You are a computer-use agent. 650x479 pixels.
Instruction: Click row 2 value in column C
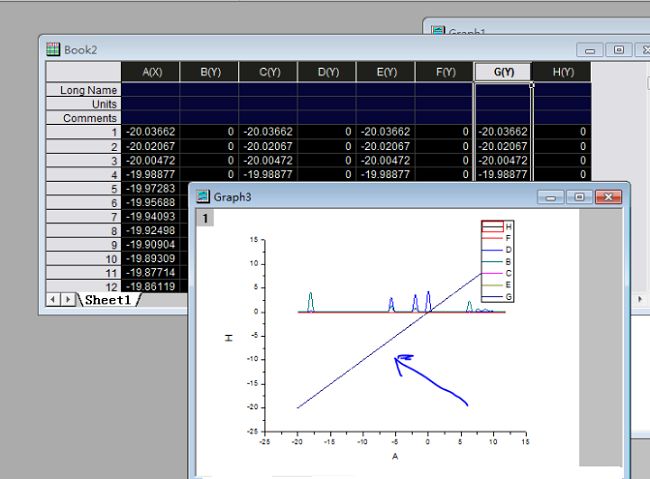click(268, 146)
